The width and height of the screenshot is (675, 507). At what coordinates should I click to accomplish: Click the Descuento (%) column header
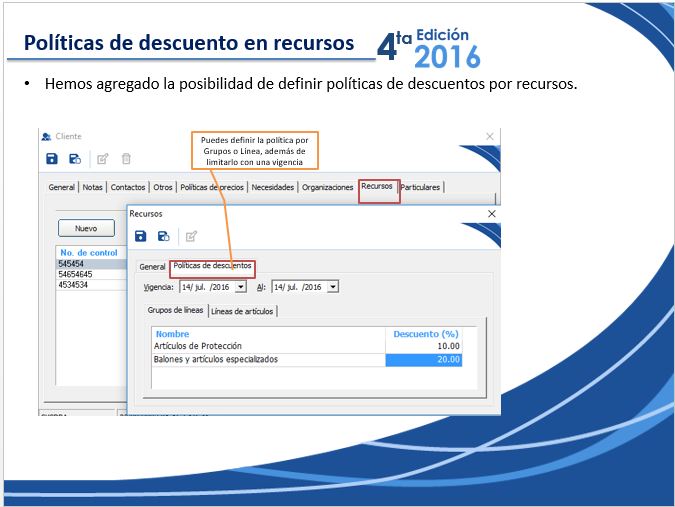point(426,334)
